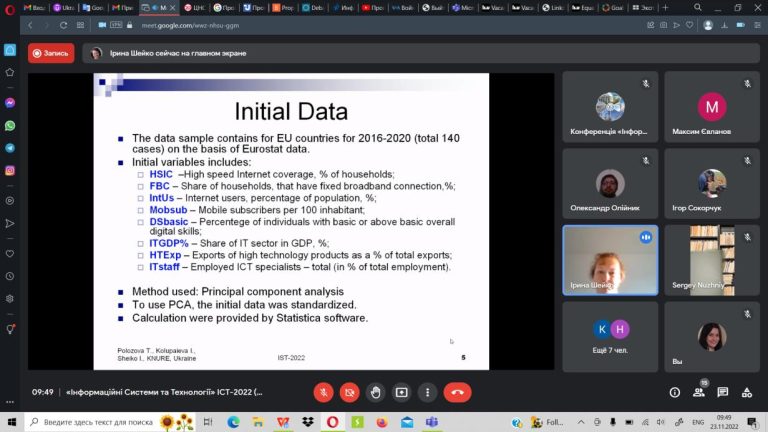Open Opera sidebar history clock icon
This screenshot has height=432, width=768.
10,276
